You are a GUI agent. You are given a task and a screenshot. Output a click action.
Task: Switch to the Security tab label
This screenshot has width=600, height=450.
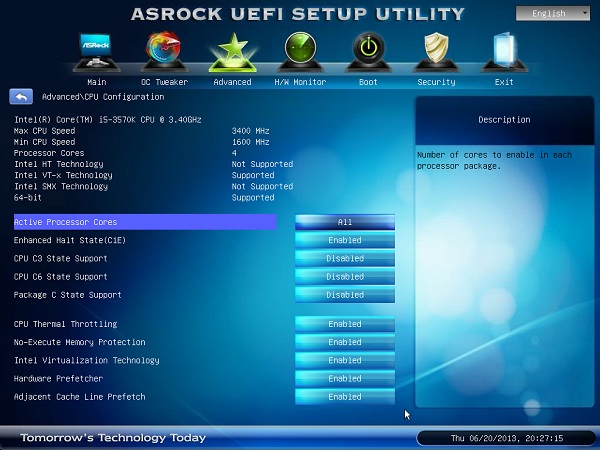pyautogui.click(x=437, y=82)
